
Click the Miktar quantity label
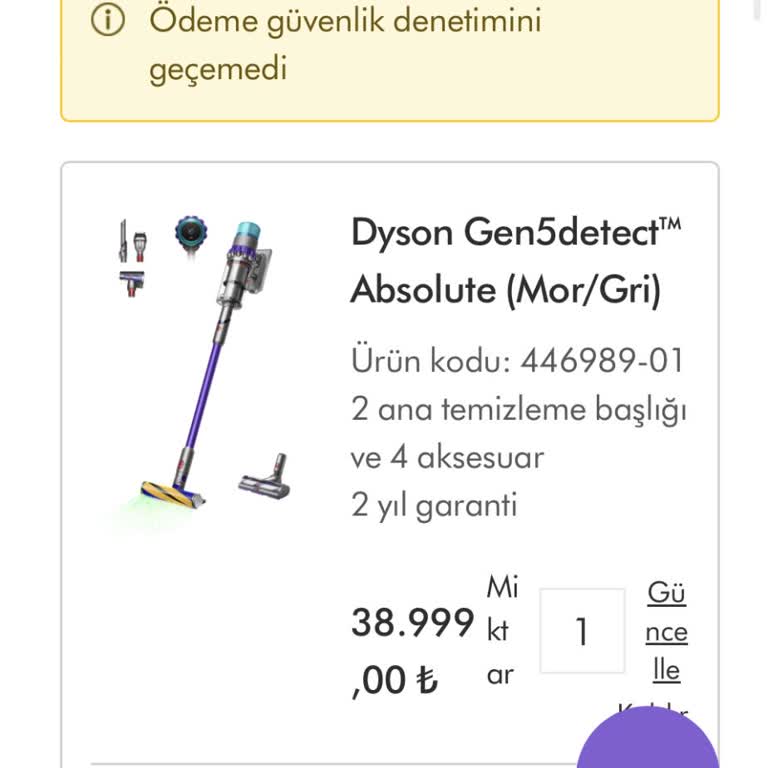(x=501, y=631)
